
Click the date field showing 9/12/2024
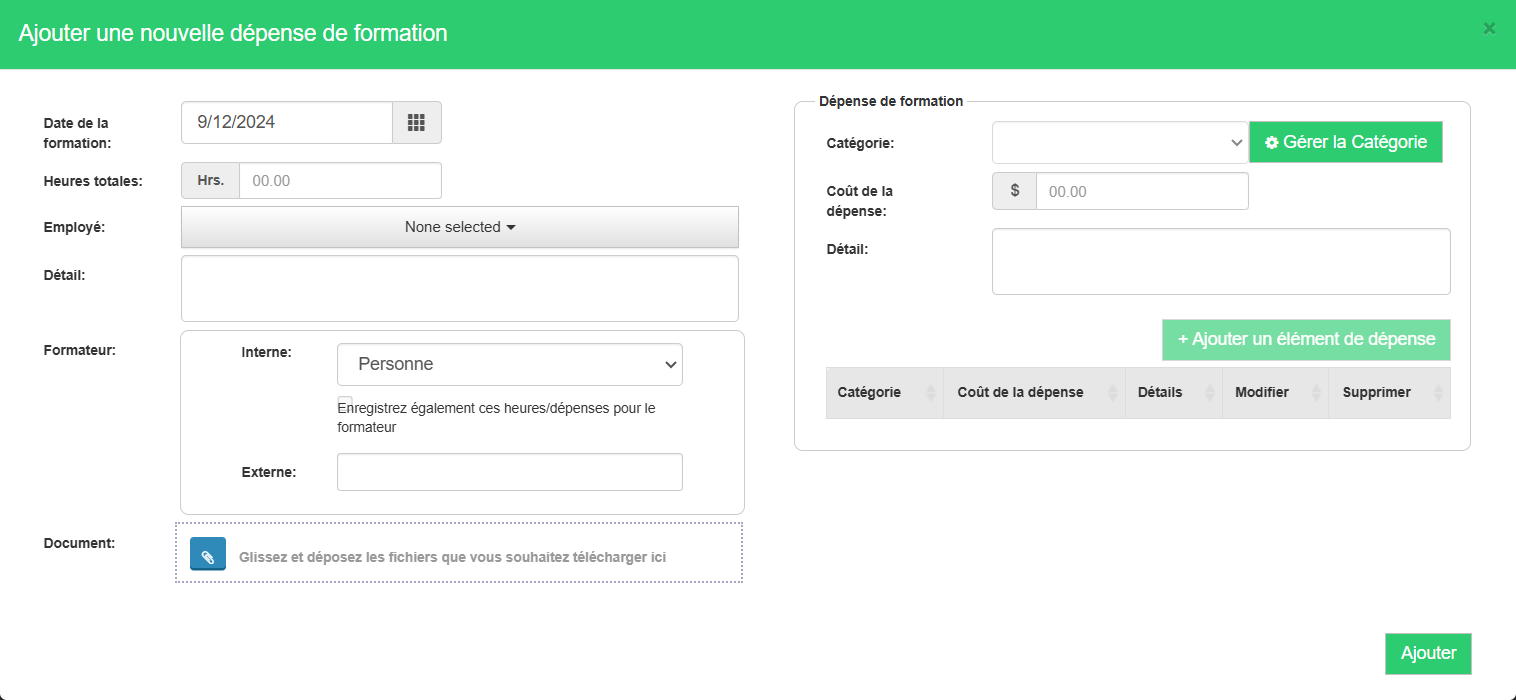[287, 123]
